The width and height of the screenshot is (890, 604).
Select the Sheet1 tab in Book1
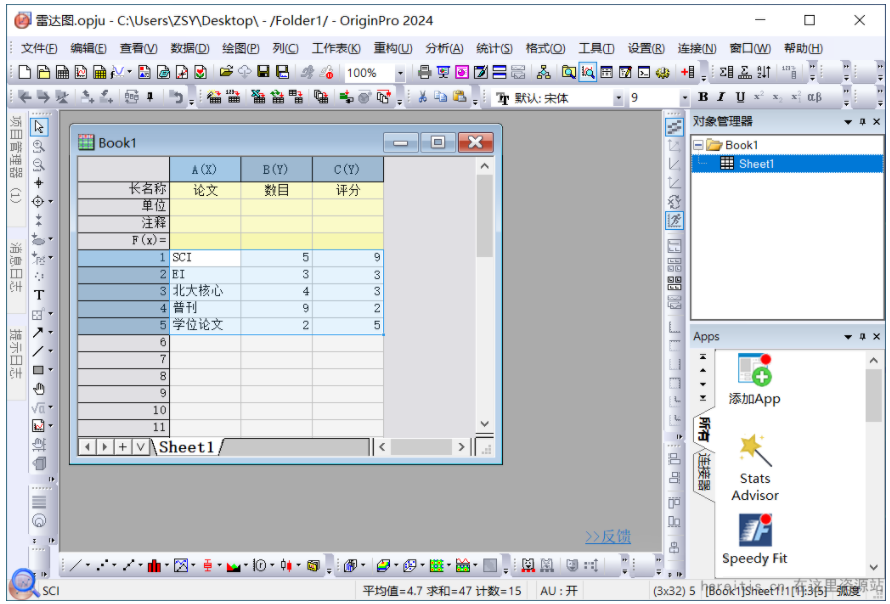[187, 447]
